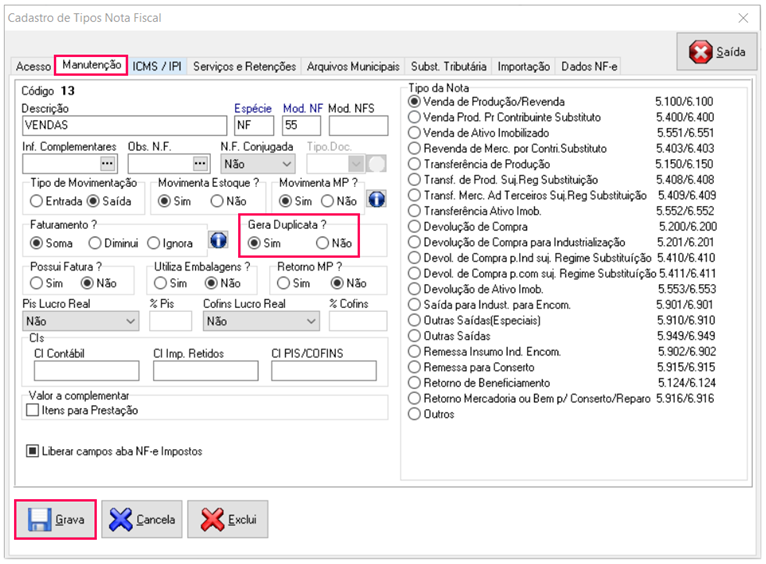766x564 pixels.
Task: Select Não for Gera Duplicata
Action: coord(322,243)
